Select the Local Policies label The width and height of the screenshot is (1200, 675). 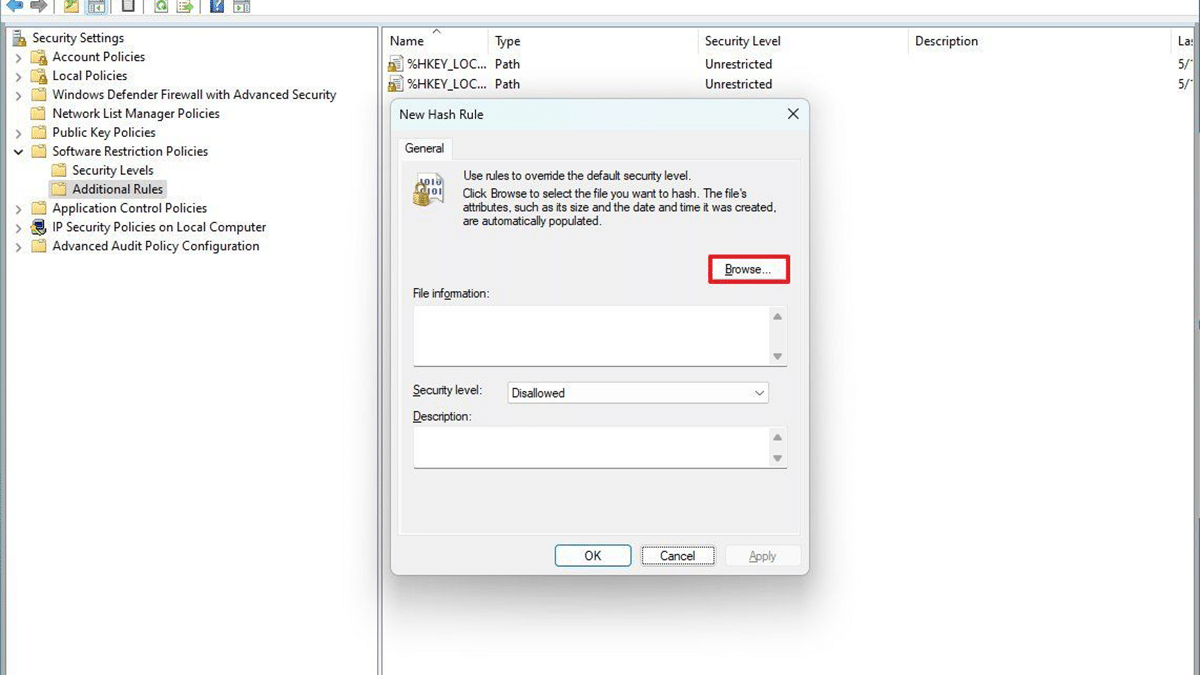pyautogui.click(x=90, y=76)
